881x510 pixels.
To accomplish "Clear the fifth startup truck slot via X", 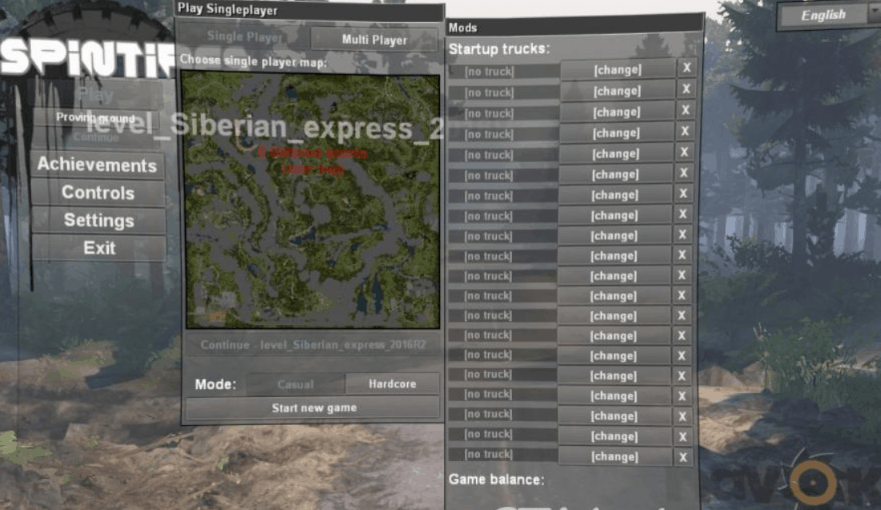I will (685, 152).
